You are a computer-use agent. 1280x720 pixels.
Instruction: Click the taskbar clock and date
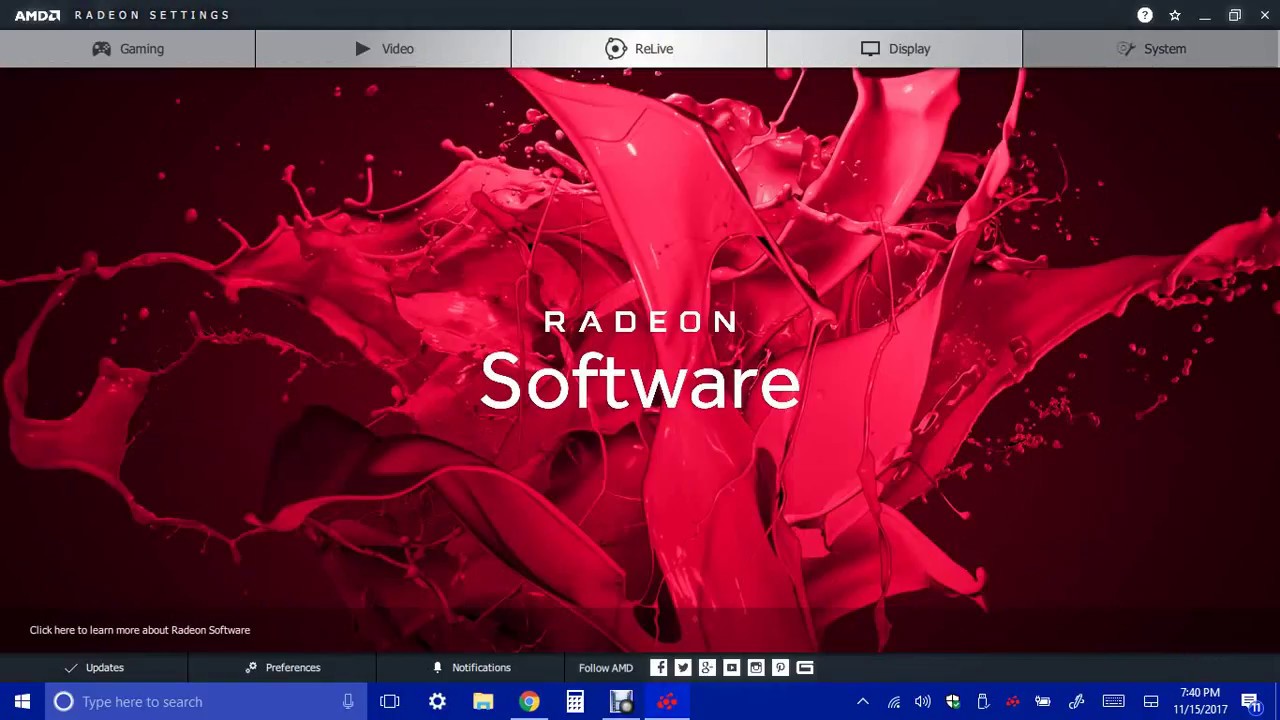[x=1200, y=701]
